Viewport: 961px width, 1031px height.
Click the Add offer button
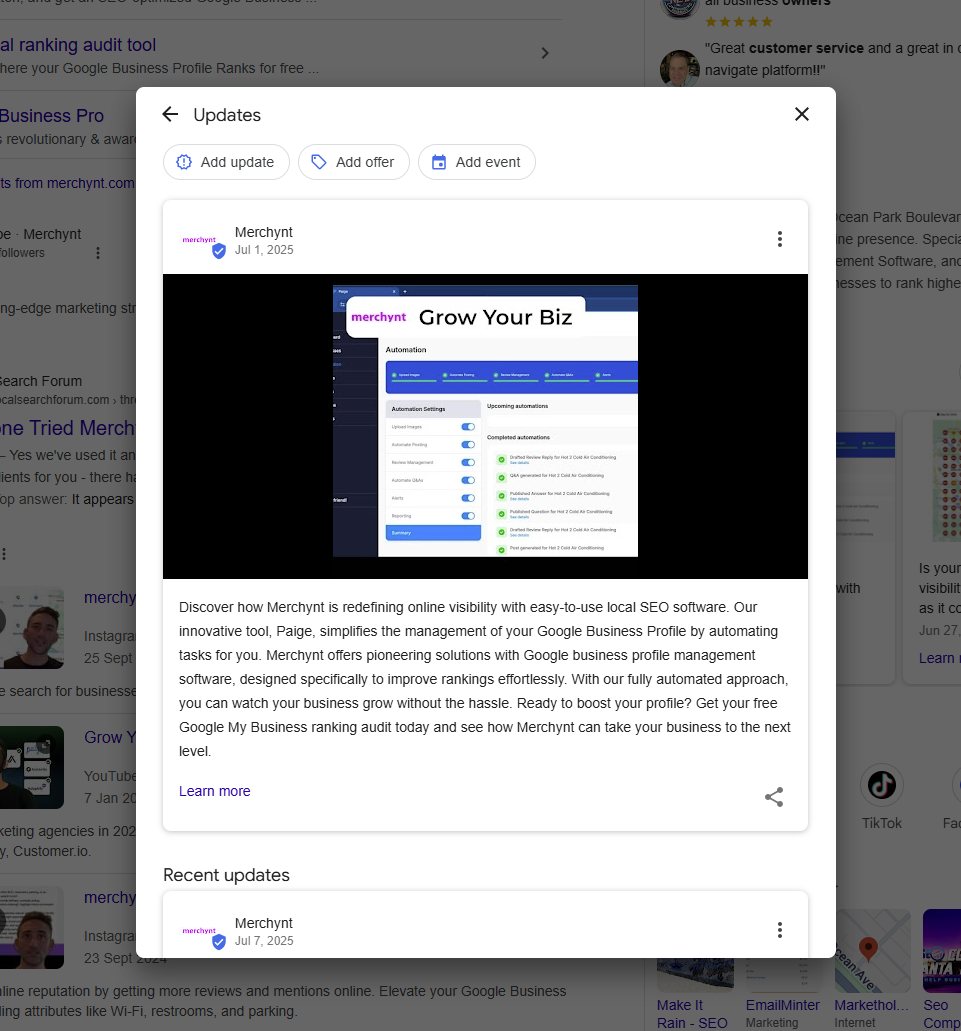tap(354, 162)
